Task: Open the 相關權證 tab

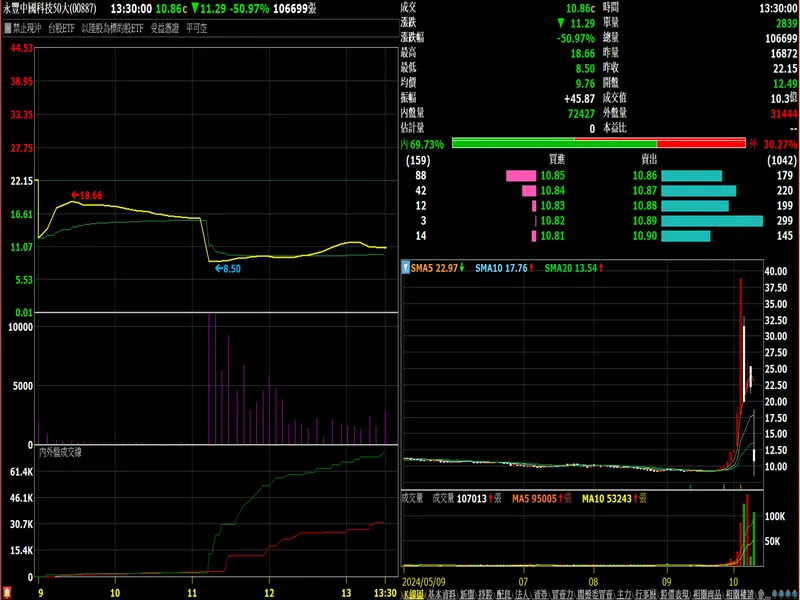Action: click(x=739, y=594)
